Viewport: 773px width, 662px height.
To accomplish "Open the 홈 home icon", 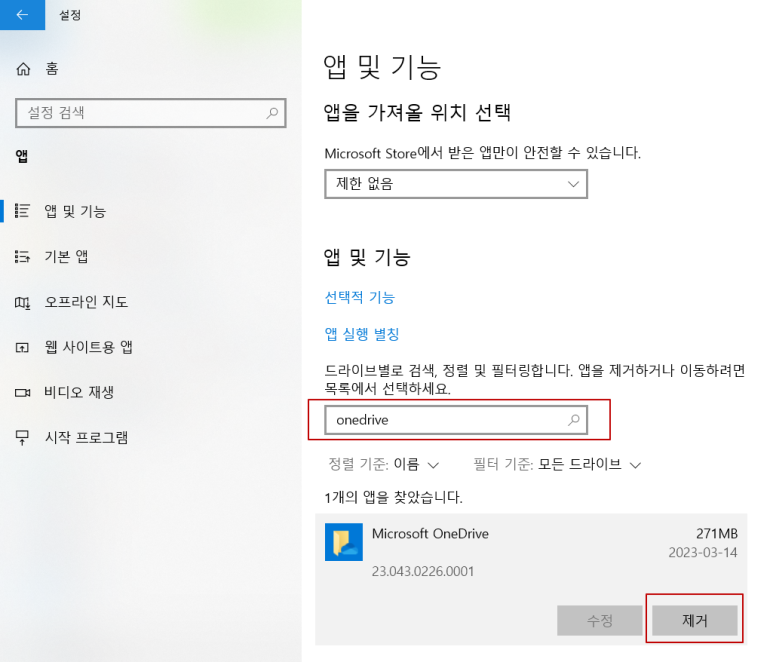I will point(23,69).
